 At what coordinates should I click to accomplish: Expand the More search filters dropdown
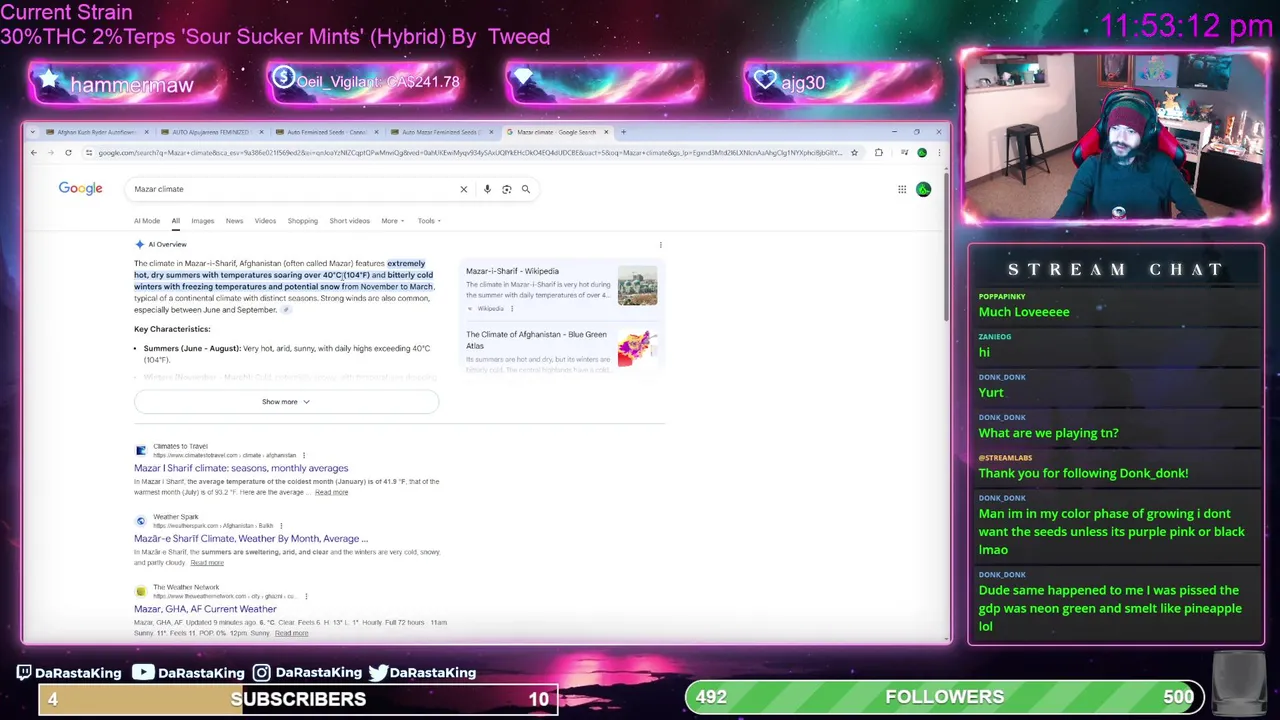tap(392, 221)
